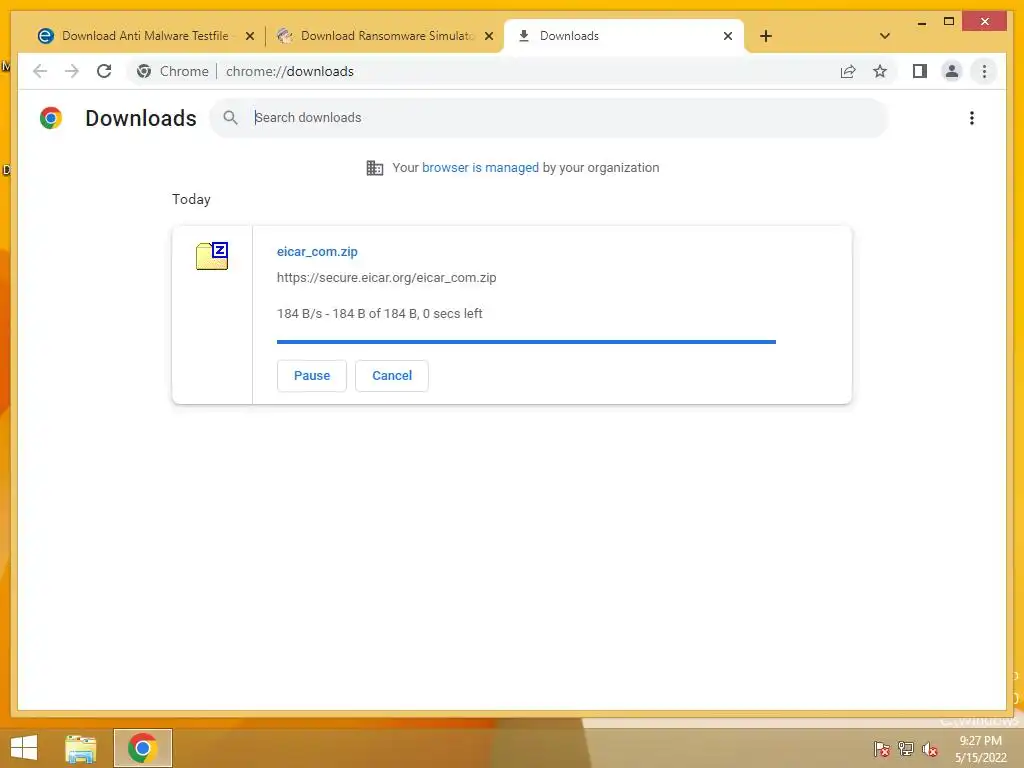The height and width of the screenshot is (768, 1024).
Task: Click the 184 B/s download status text
Action: (379, 313)
